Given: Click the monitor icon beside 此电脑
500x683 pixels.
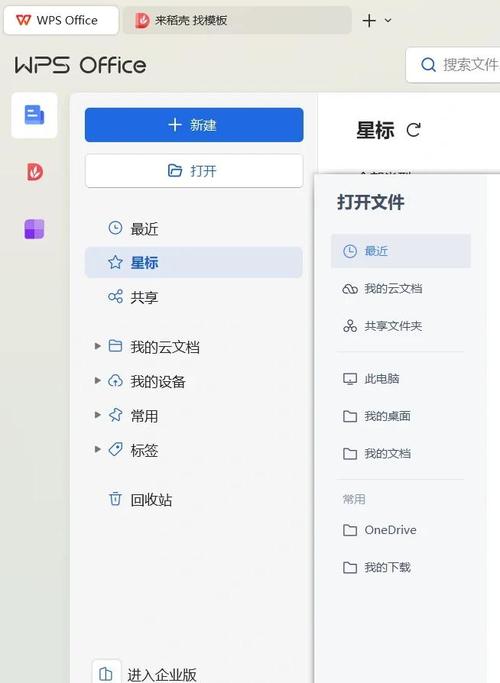Looking at the screenshot, I should coord(350,379).
